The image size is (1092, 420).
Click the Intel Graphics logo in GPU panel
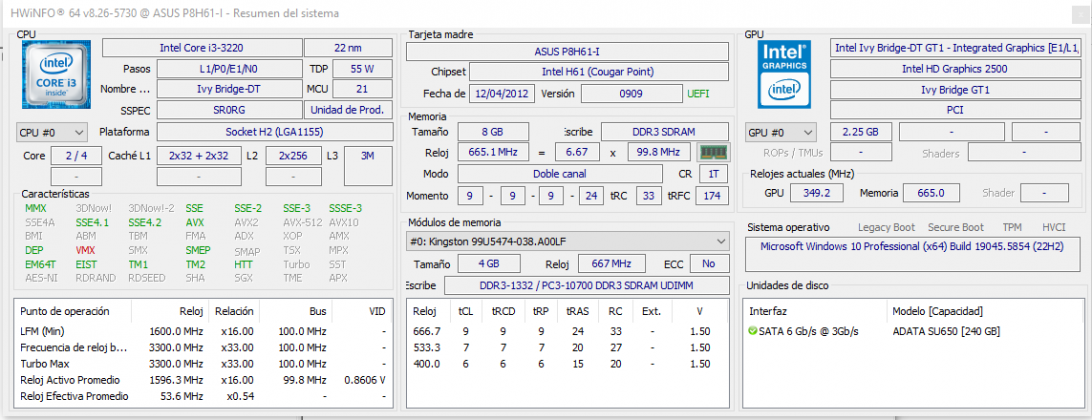pos(785,73)
